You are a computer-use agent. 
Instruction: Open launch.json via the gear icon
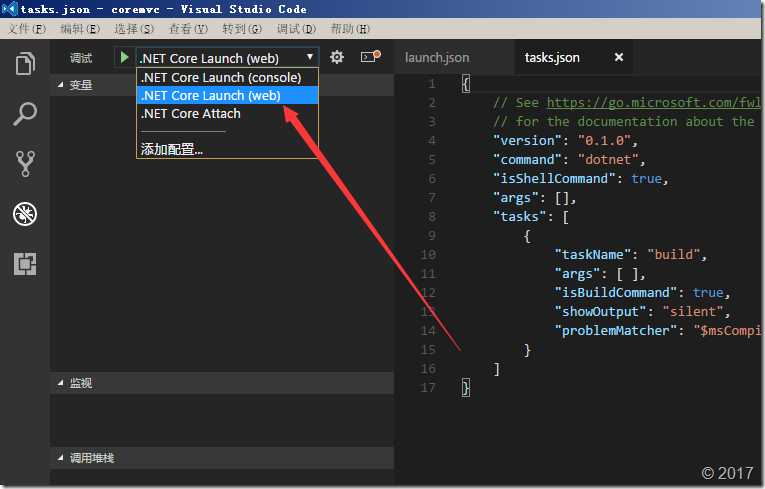[x=337, y=57]
